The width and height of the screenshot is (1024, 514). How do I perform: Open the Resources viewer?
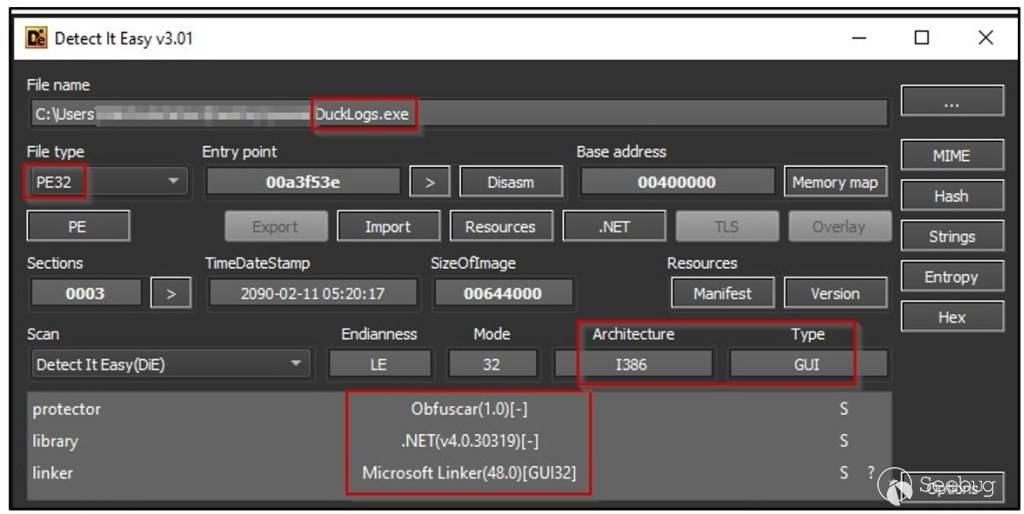pyautogui.click(x=501, y=227)
